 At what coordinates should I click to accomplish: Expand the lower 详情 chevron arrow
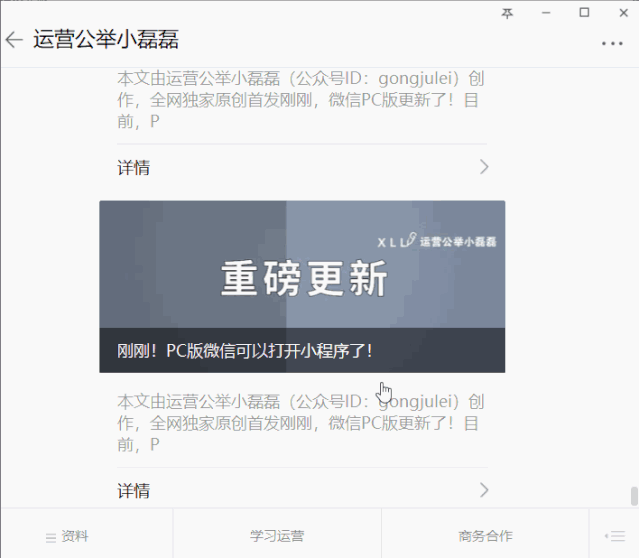tap(484, 490)
